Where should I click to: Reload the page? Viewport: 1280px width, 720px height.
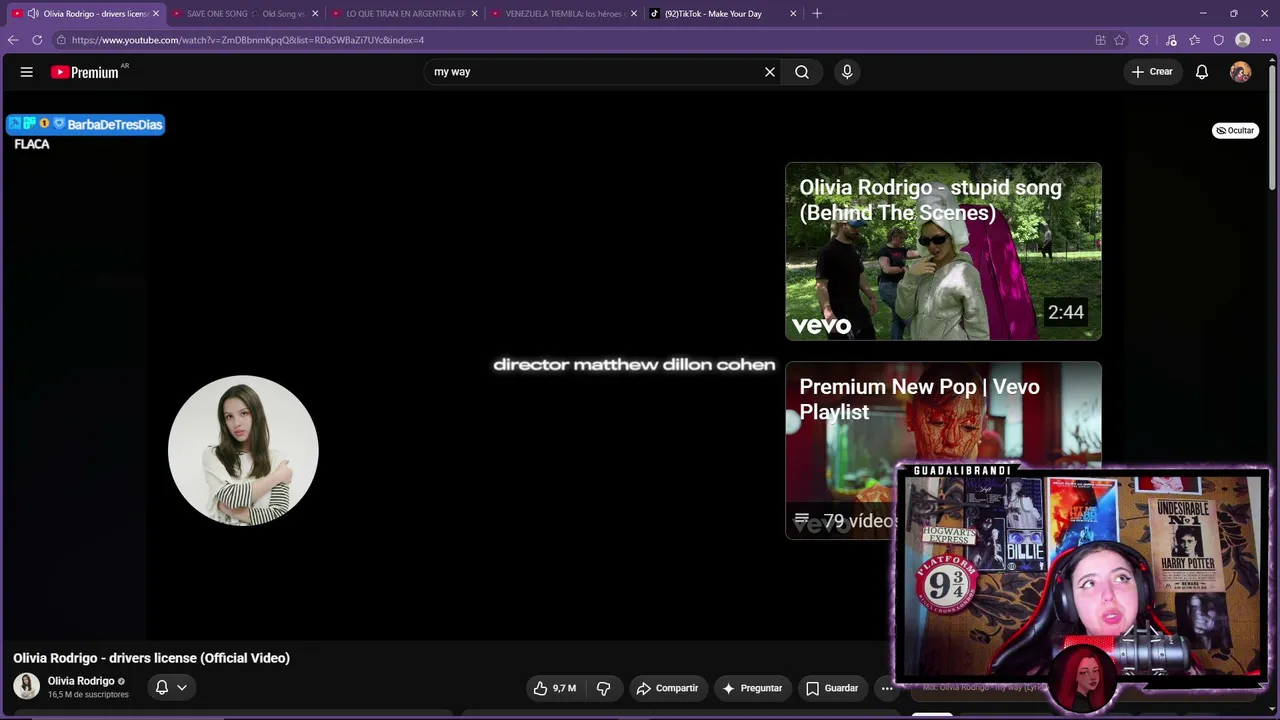[37, 40]
